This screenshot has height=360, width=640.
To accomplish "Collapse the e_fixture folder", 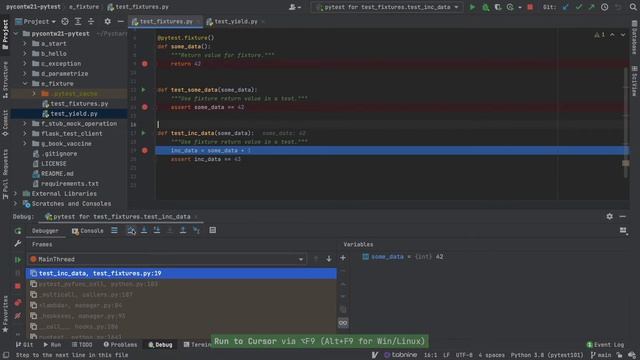I will 25,83.
